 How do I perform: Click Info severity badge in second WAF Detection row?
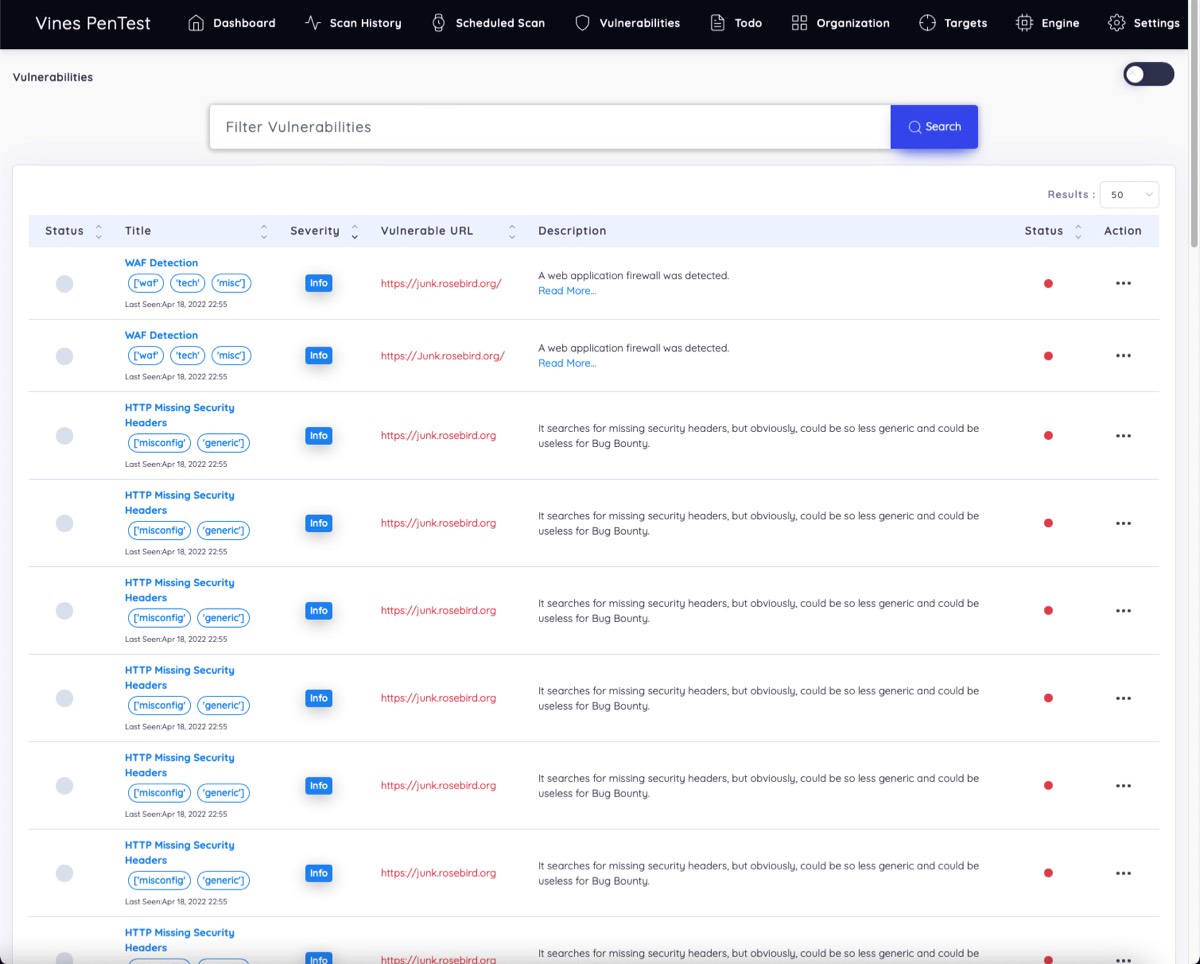tap(319, 356)
